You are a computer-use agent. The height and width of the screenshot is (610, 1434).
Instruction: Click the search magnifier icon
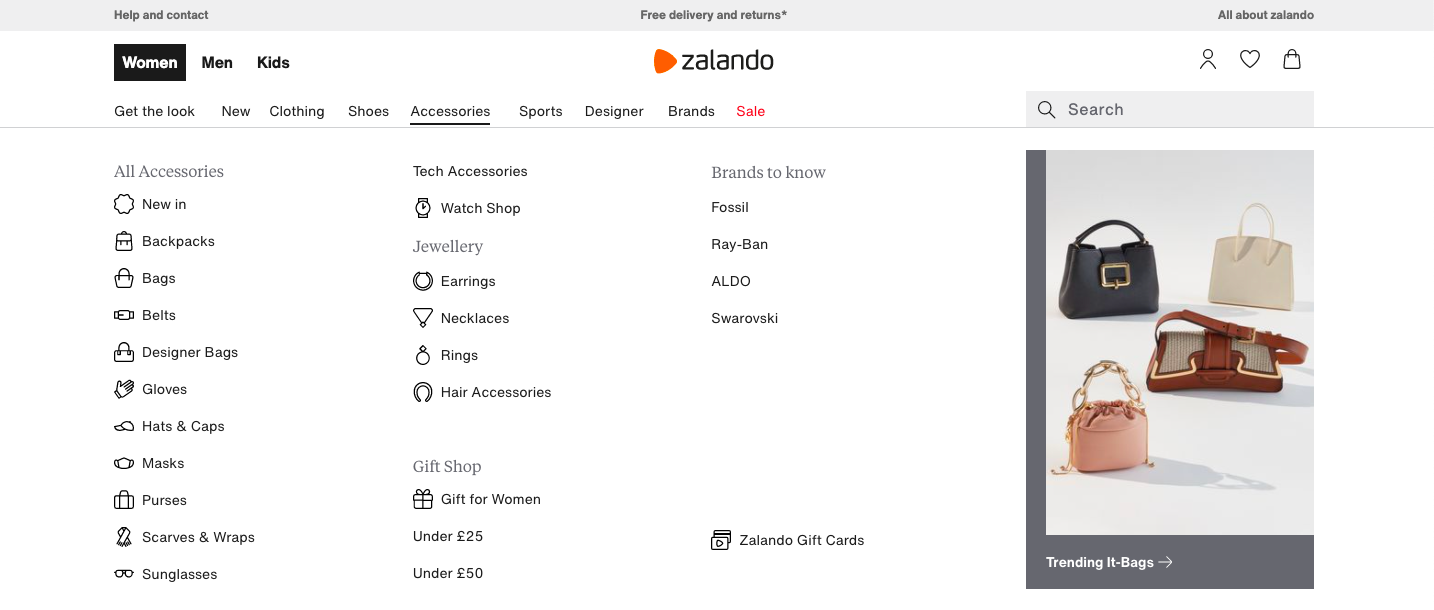tap(1046, 109)
